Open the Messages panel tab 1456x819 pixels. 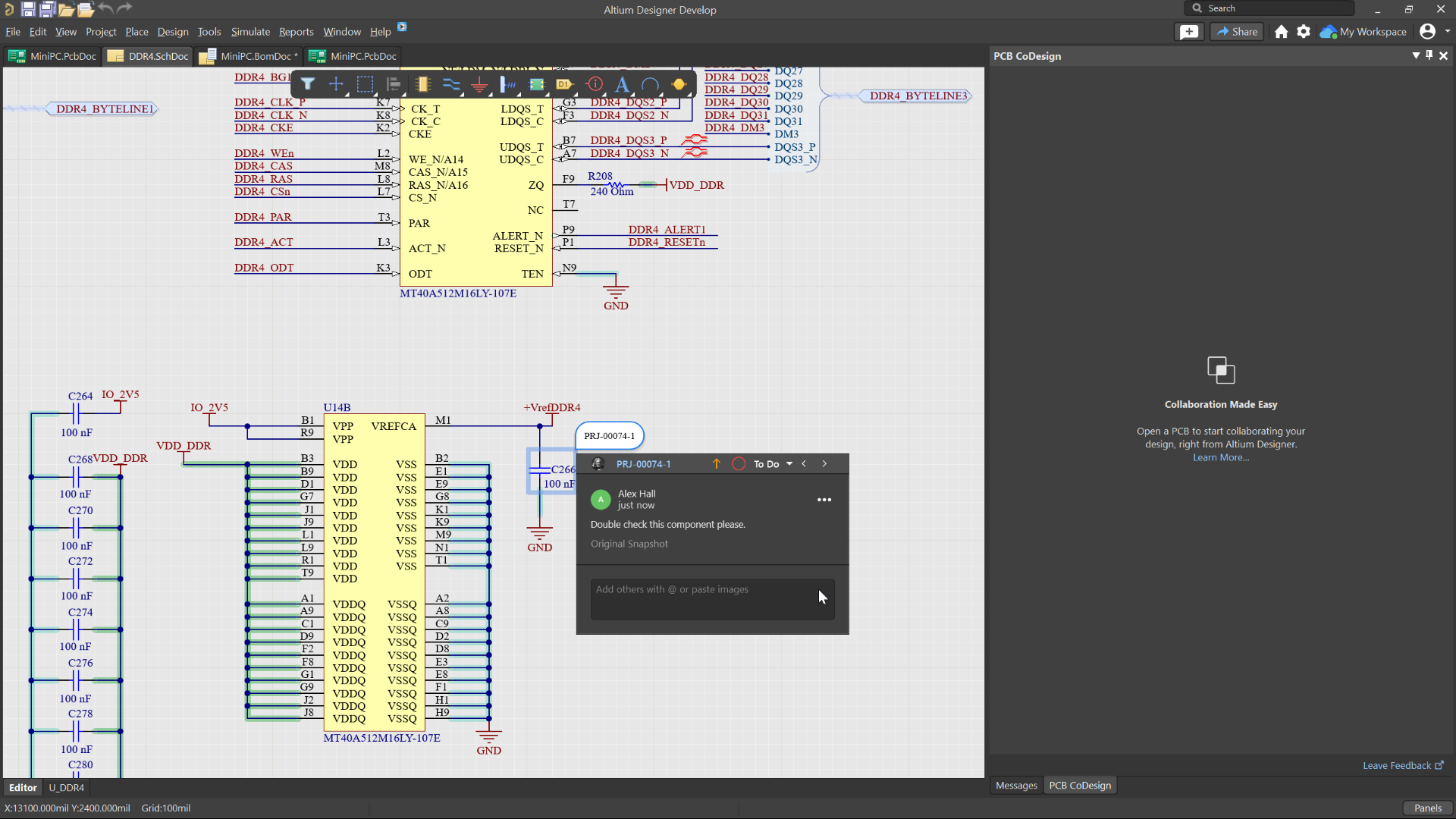tap(1016, 786)
